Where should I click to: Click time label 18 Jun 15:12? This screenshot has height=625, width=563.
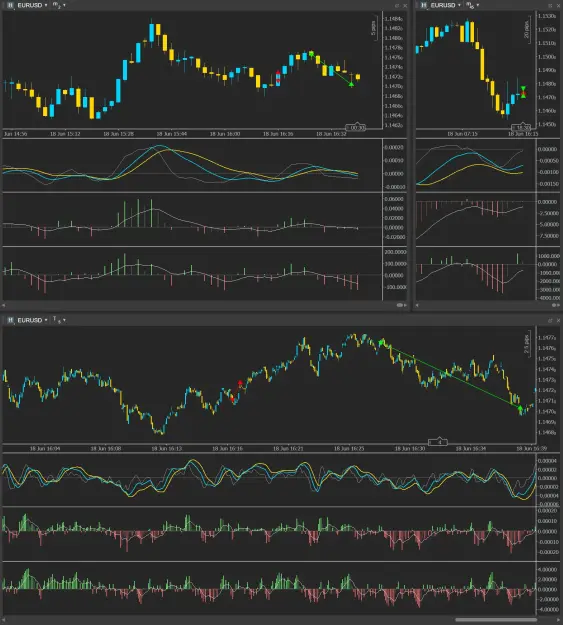65,134
